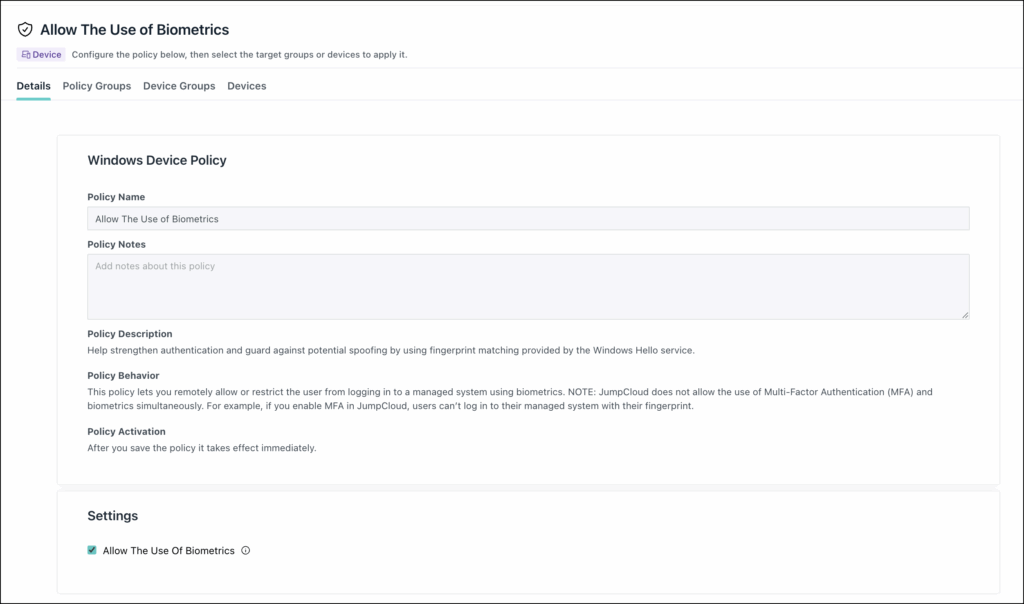Go to the Devices tab
The image size is (1024, 604).
(247, 86)
